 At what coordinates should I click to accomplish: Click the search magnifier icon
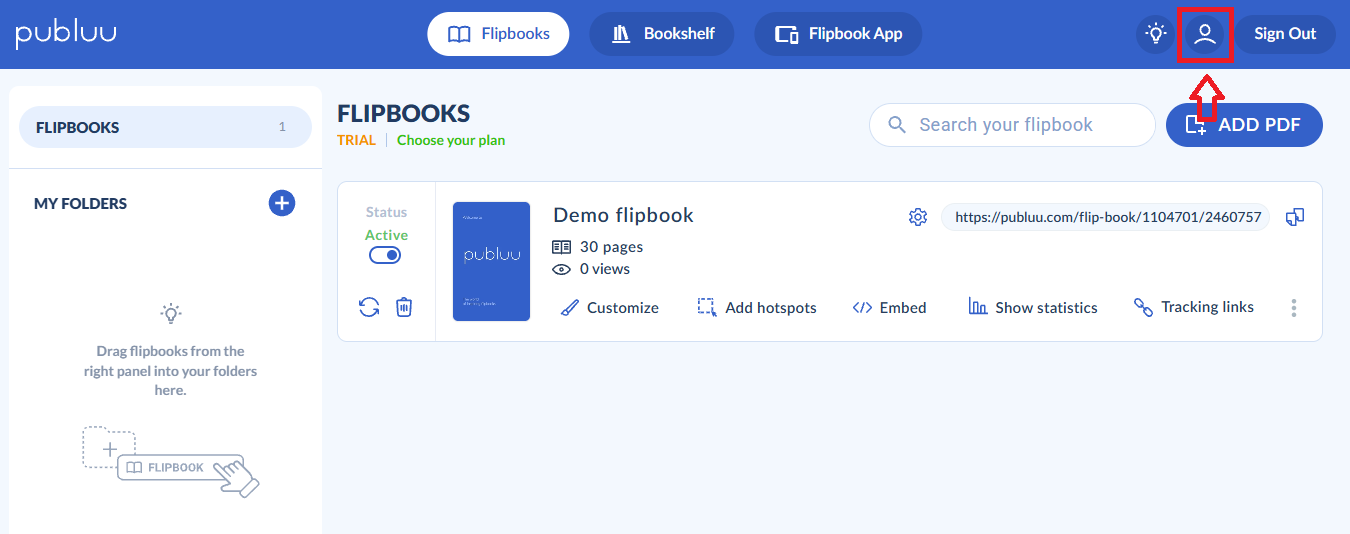(x=898, y=125)
